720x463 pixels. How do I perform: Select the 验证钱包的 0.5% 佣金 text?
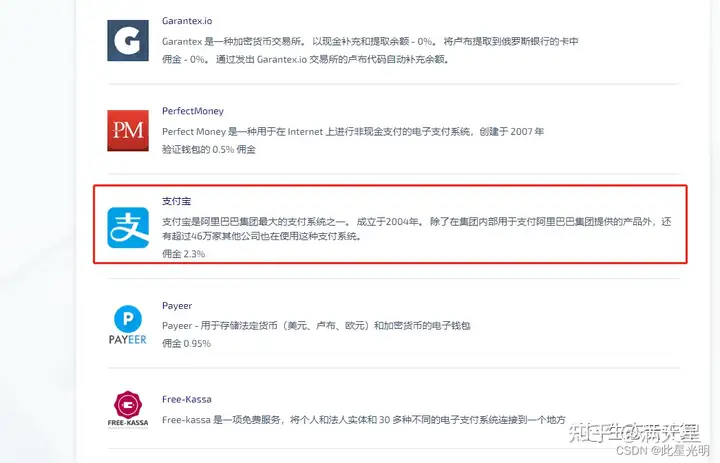pos(208,149)
